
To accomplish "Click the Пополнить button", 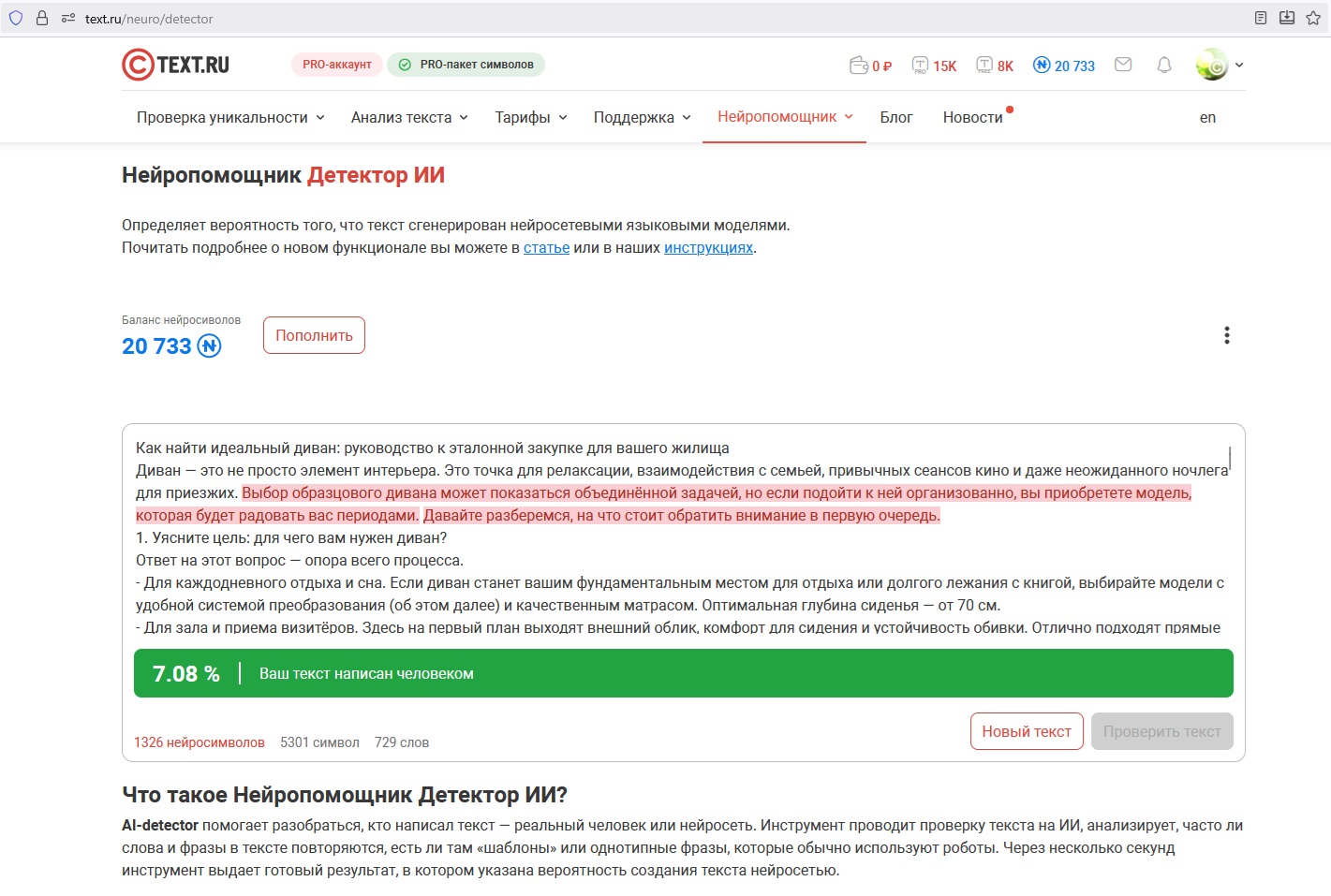I will point(314,335).
